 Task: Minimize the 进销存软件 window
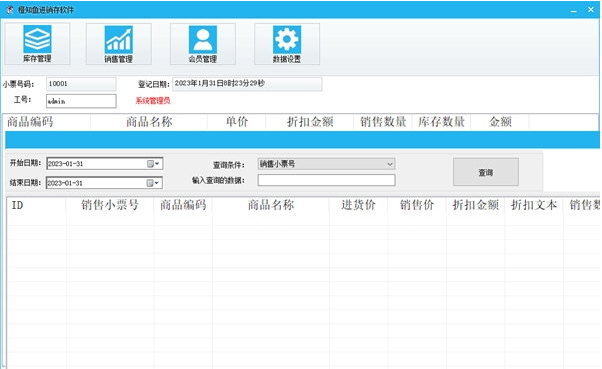(x=574, y=10)
